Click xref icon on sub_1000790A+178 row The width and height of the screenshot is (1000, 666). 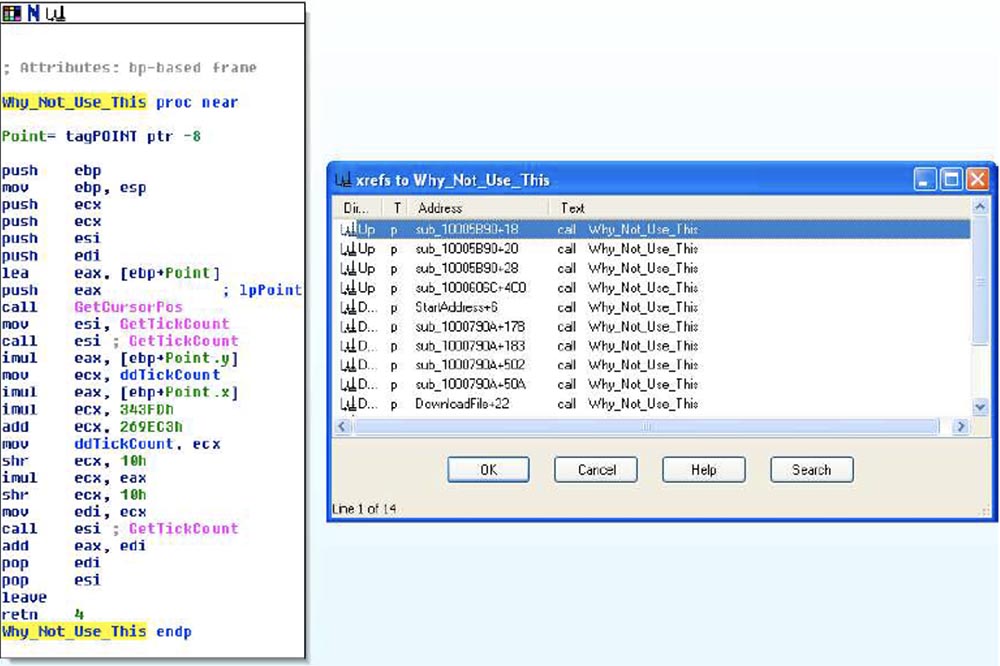[348, 327]
